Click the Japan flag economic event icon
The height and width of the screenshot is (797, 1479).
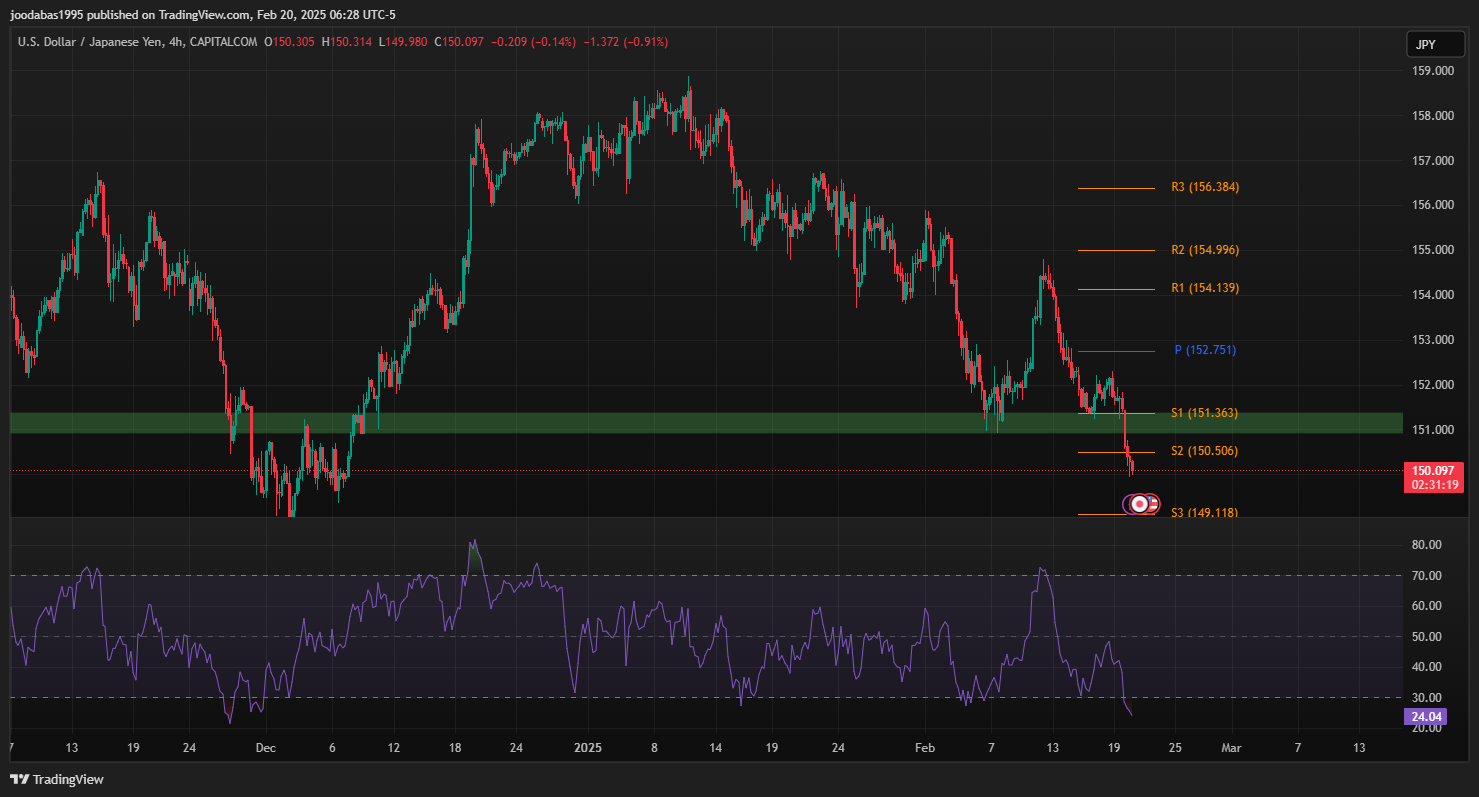pyautogui.click(x=1137, y=505)
